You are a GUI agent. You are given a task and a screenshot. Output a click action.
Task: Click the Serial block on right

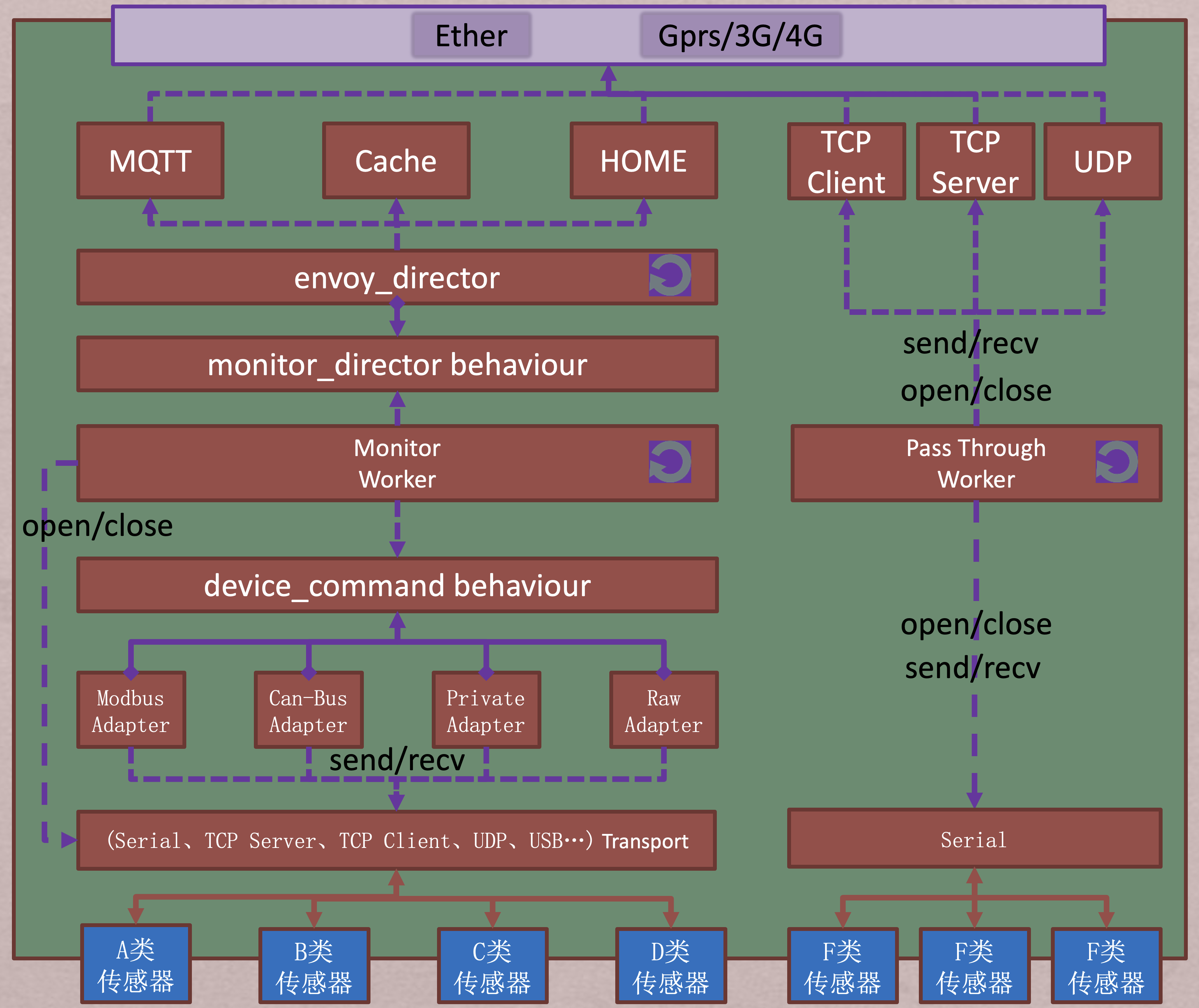coord(974,839)
